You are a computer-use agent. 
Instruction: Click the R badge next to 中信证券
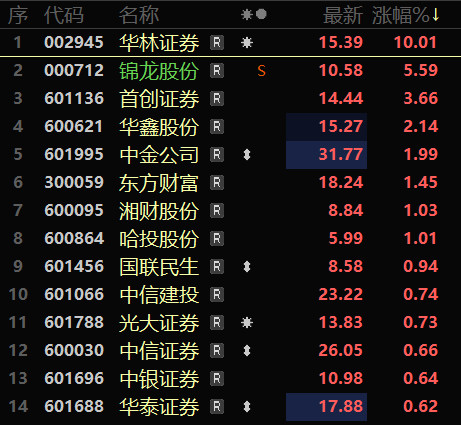217,351
